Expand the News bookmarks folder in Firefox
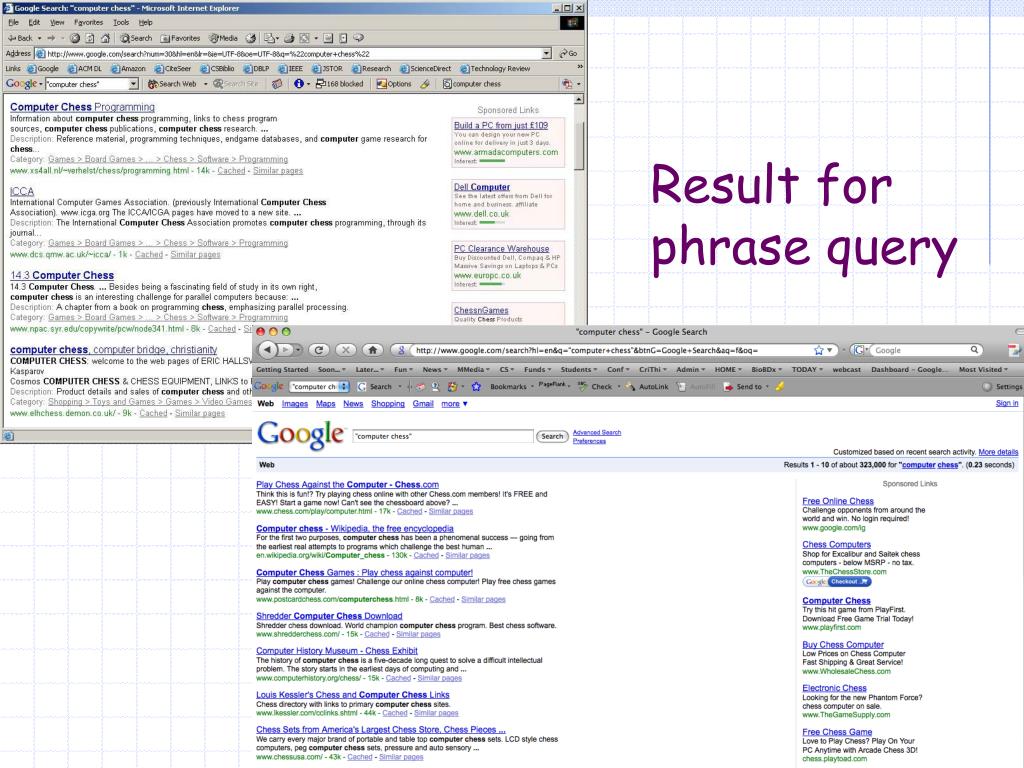Image resolution: width=1024 pixels, height=768 pixels. point(434,369)
